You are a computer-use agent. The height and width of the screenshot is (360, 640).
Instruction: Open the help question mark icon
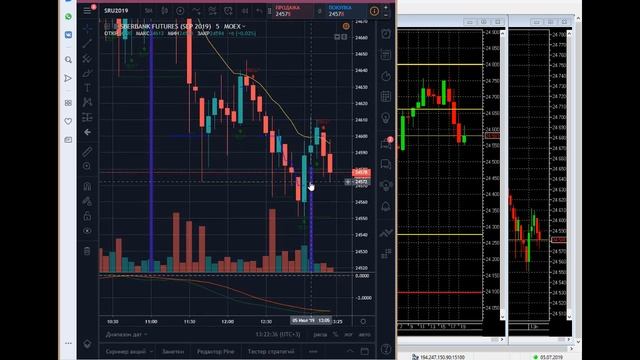(x=386, y=349)
